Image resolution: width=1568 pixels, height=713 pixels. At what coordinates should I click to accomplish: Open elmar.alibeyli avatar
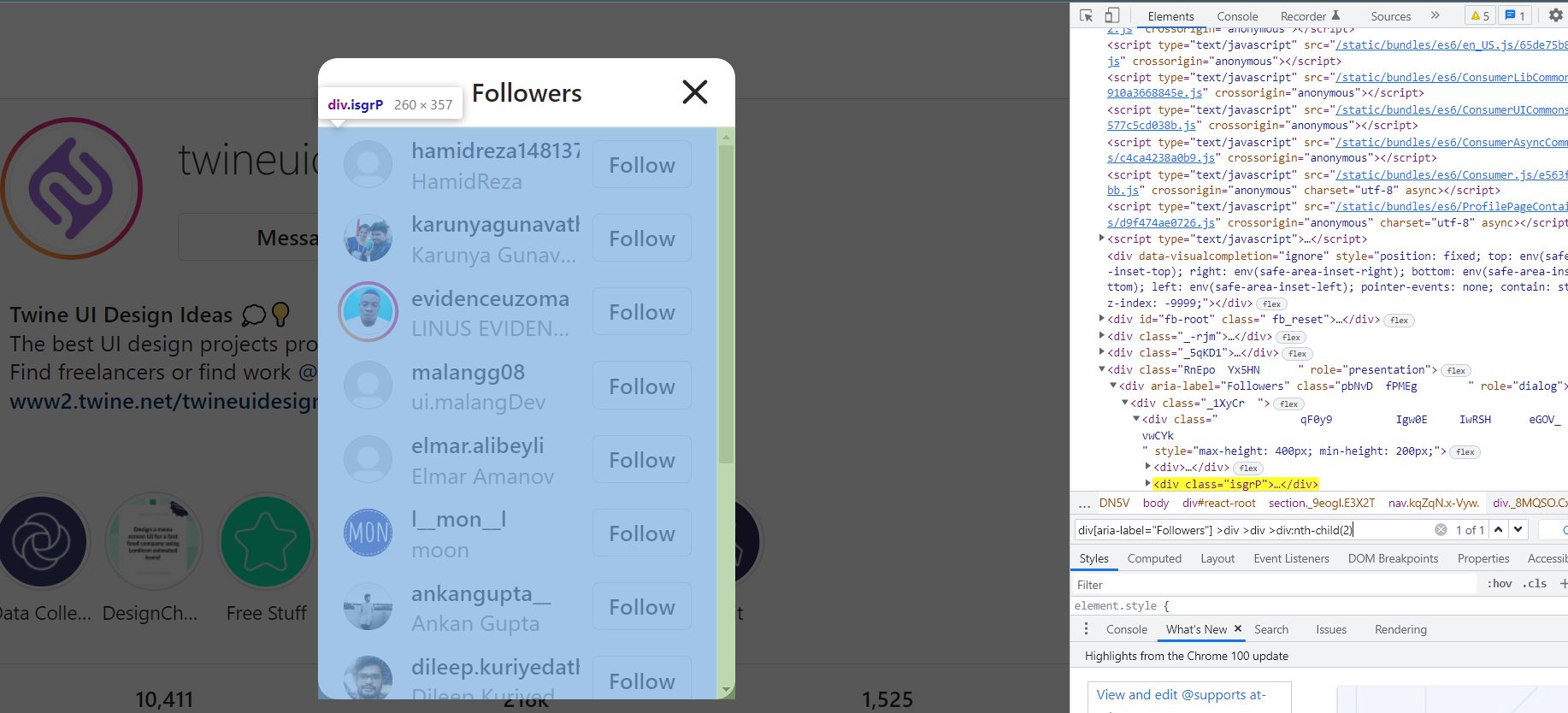(368, 459)
